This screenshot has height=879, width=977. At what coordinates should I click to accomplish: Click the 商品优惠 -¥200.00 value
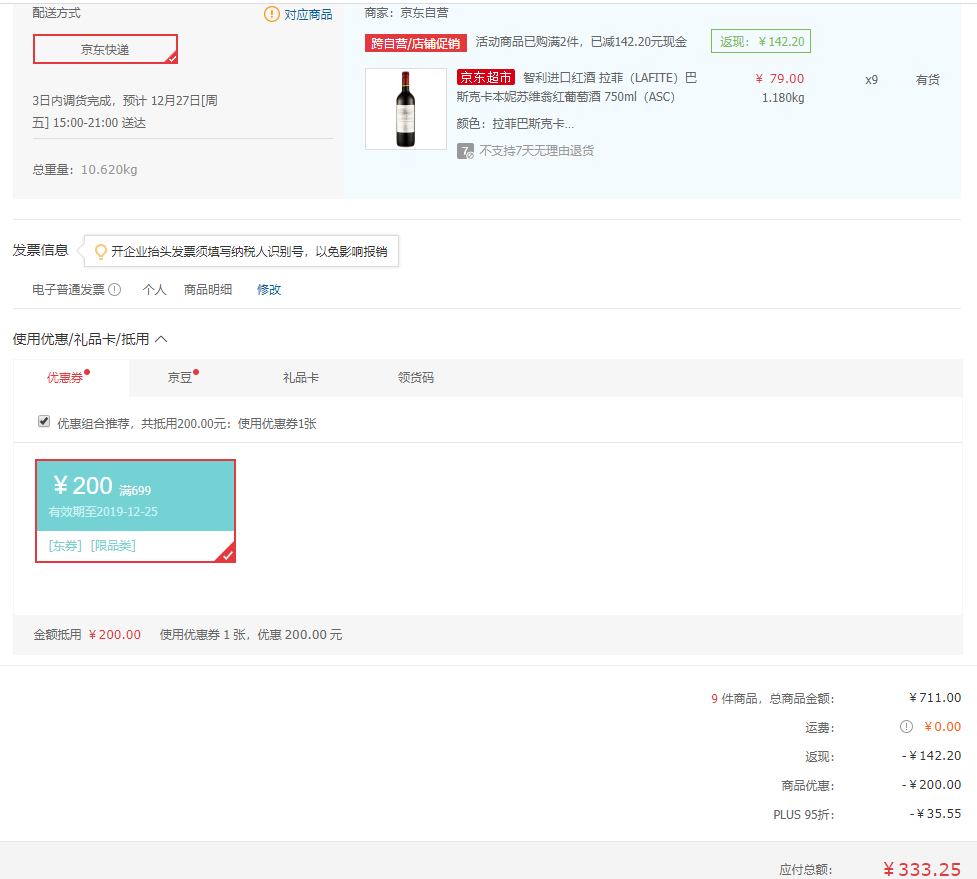point(932,785)
